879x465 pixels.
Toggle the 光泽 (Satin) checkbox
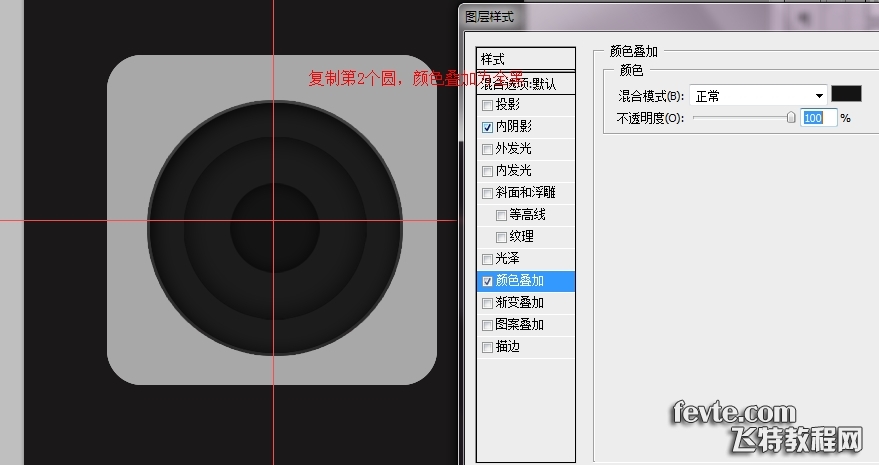coord(488,259)
